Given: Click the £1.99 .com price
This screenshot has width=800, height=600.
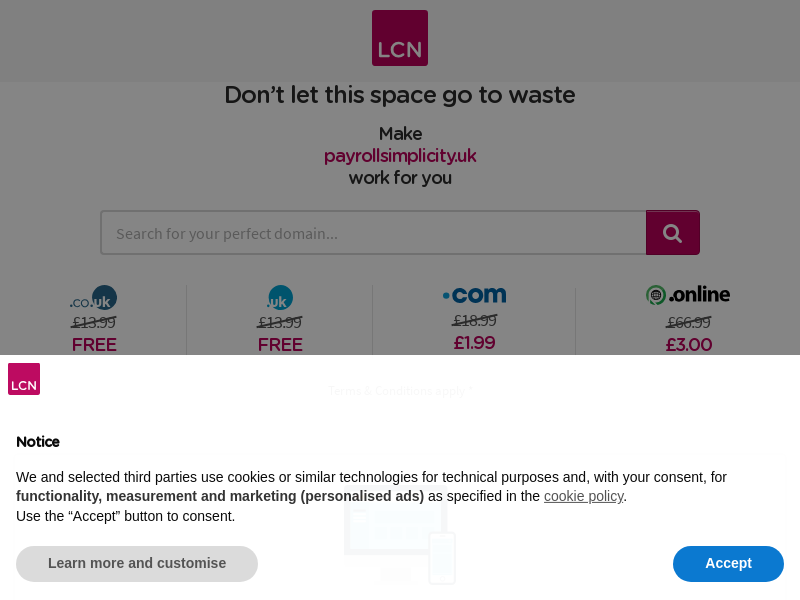Looking at the screenshot, I should click(x=474, y=343).
